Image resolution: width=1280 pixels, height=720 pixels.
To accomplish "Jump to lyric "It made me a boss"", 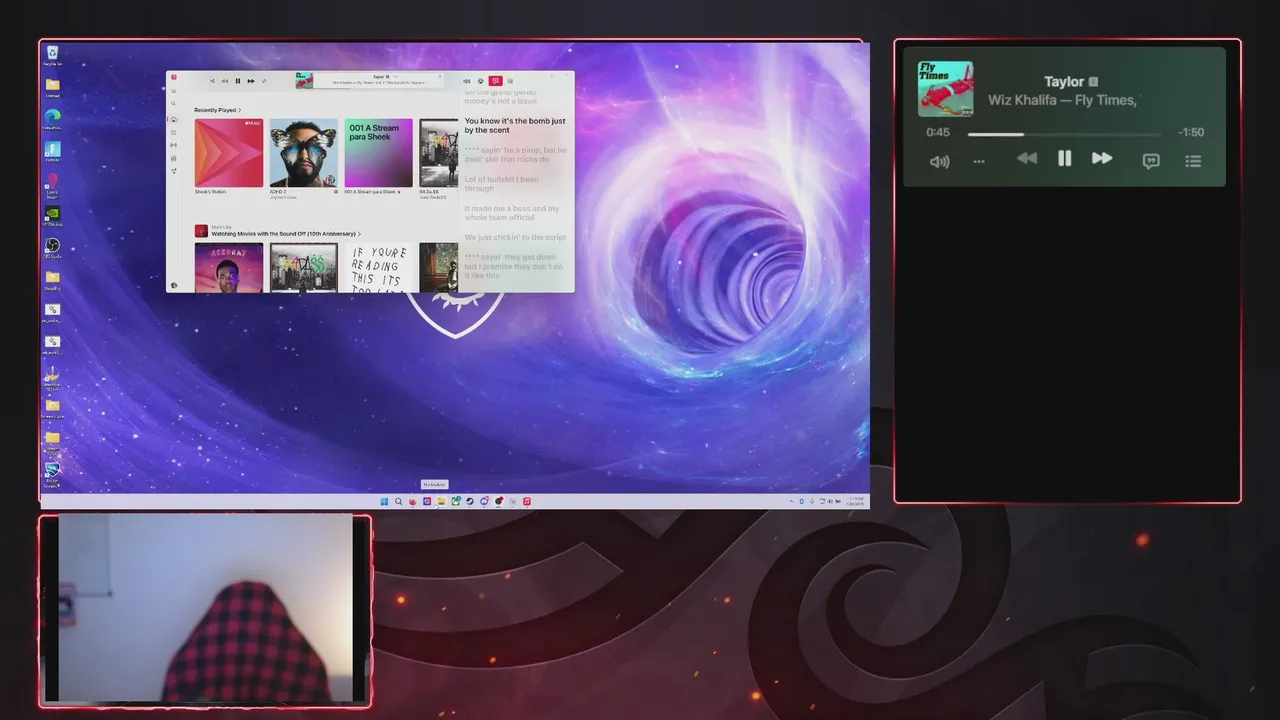I will (511, 213).
